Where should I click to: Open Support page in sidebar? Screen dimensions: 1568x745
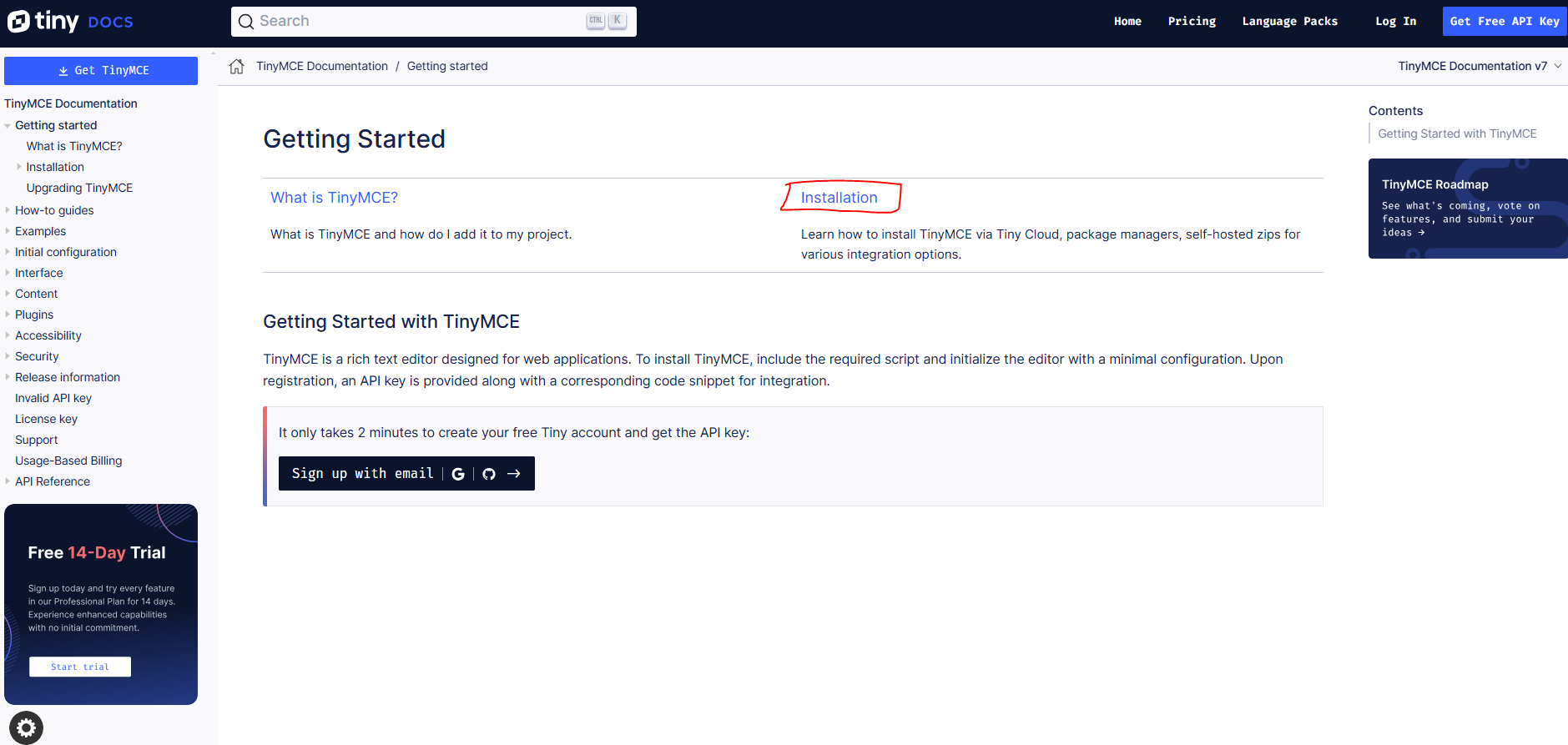(x=37, y=440)
